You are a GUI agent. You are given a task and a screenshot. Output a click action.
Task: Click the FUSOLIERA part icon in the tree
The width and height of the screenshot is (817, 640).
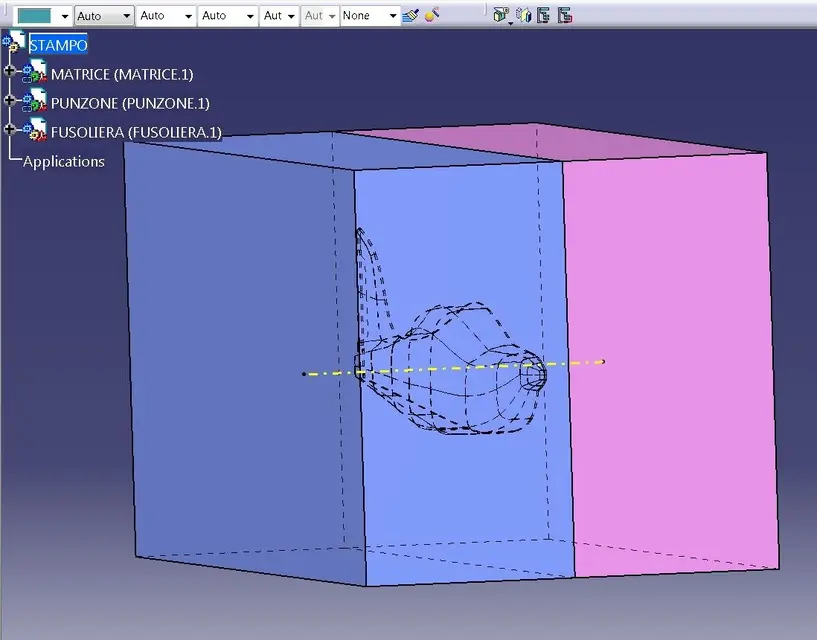[x=36, y=131]
